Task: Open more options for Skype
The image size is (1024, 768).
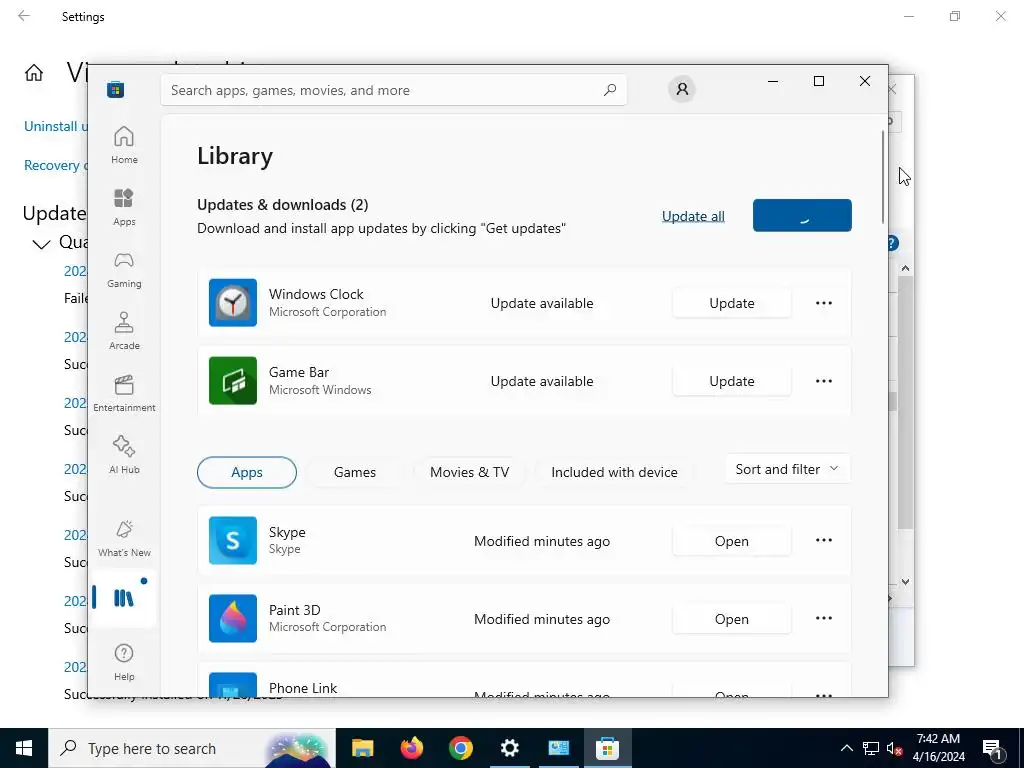Action: (824, 540)
